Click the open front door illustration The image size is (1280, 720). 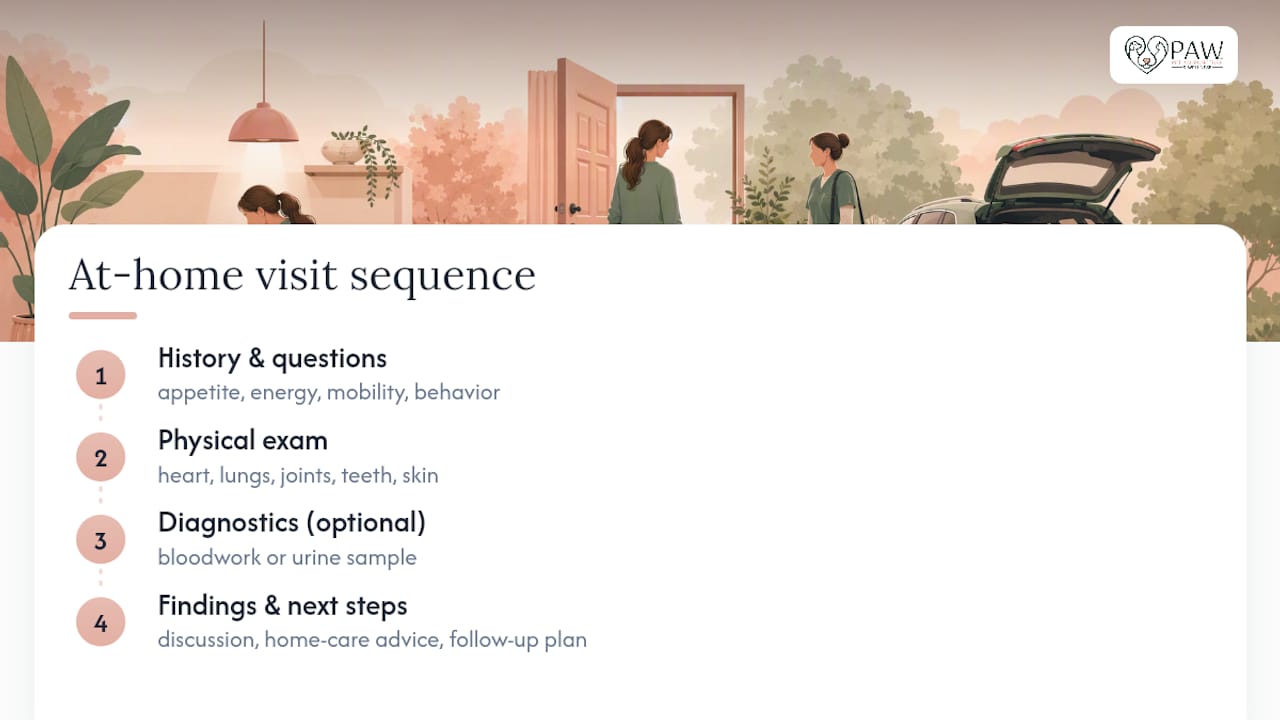point(586,142)
